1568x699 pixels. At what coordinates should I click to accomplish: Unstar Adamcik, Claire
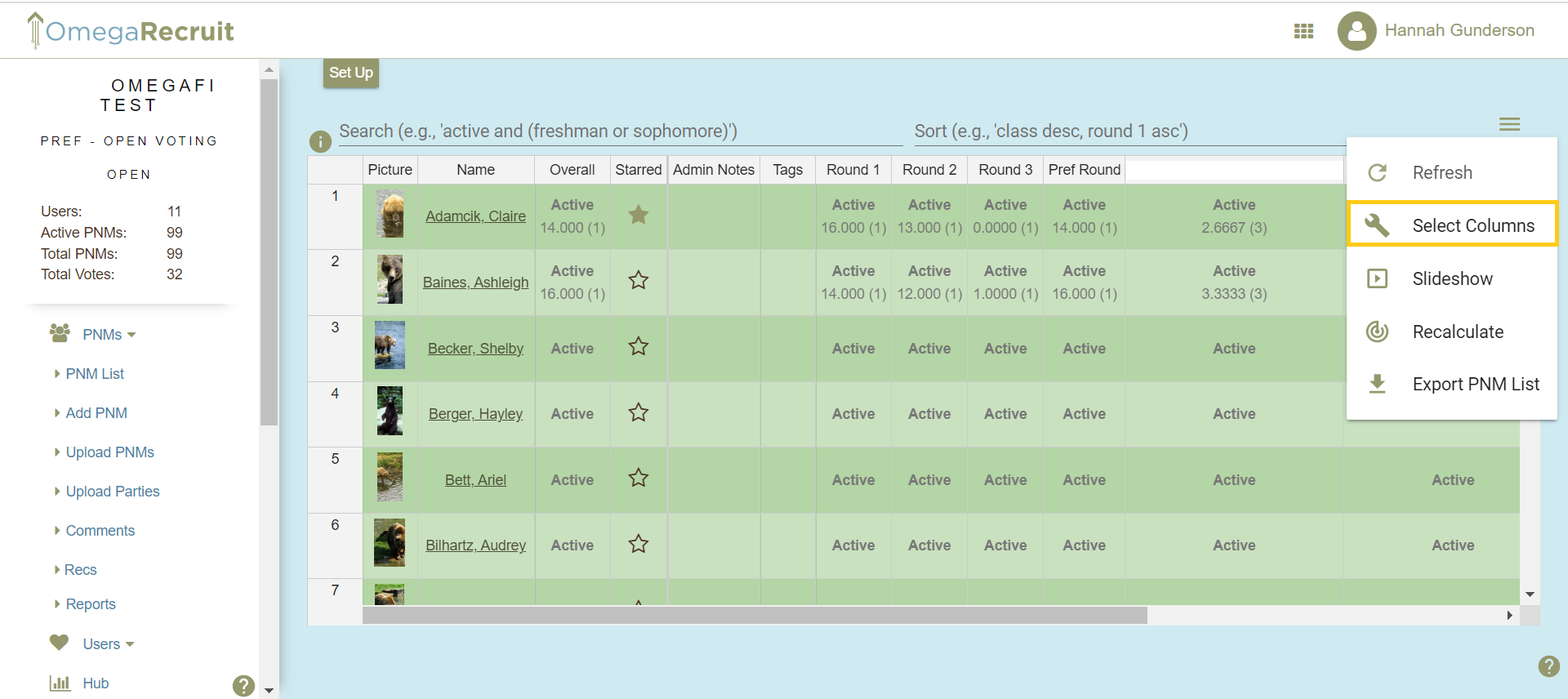[639, 215]
